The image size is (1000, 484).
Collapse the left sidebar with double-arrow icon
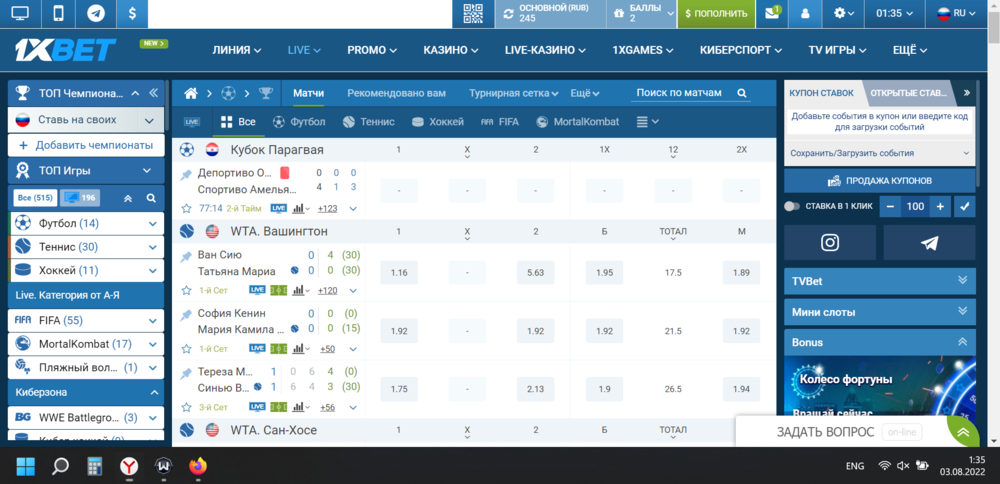153,93
